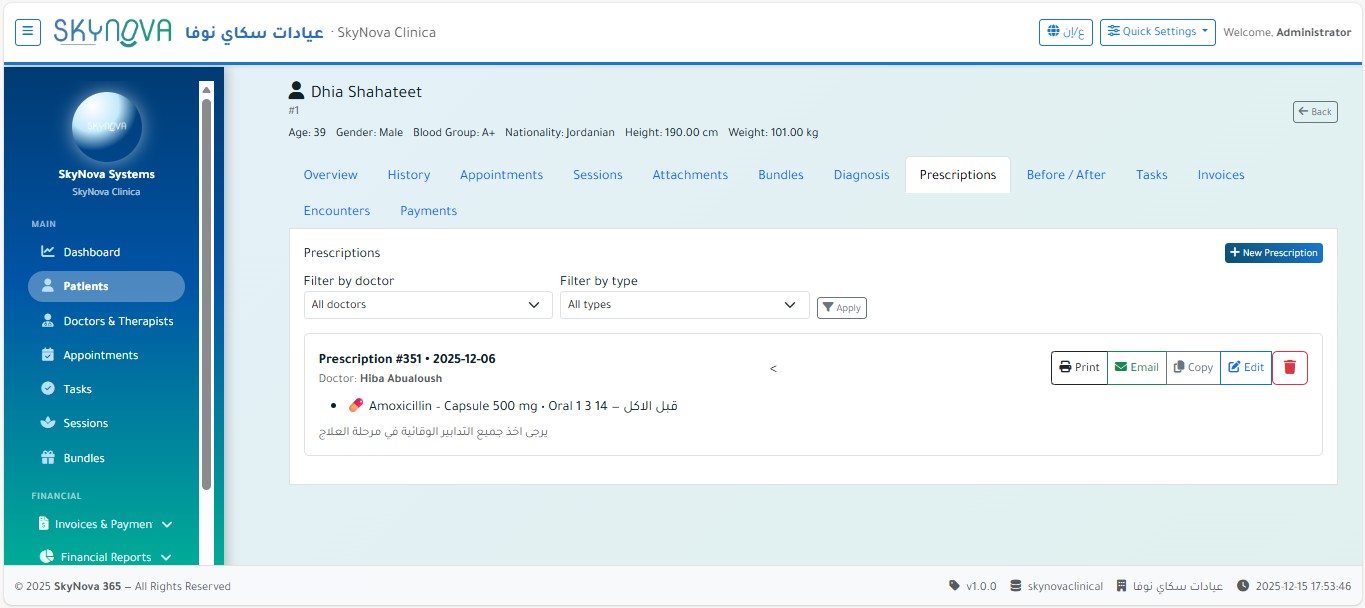Open Tasks in the sidebar
Viewport: 1365px width, 608px height.
tap(77, 389)
